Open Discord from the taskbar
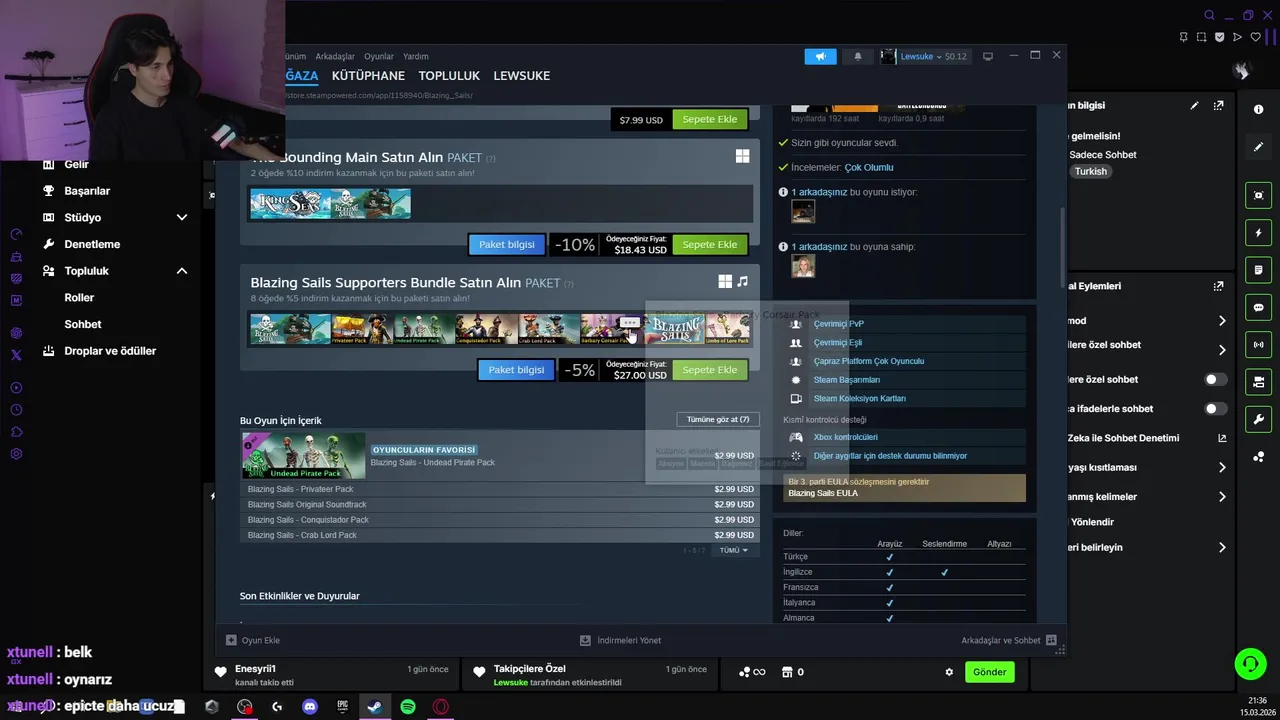This screenshot has height=720, width=1280. click(x=310, y=707)
